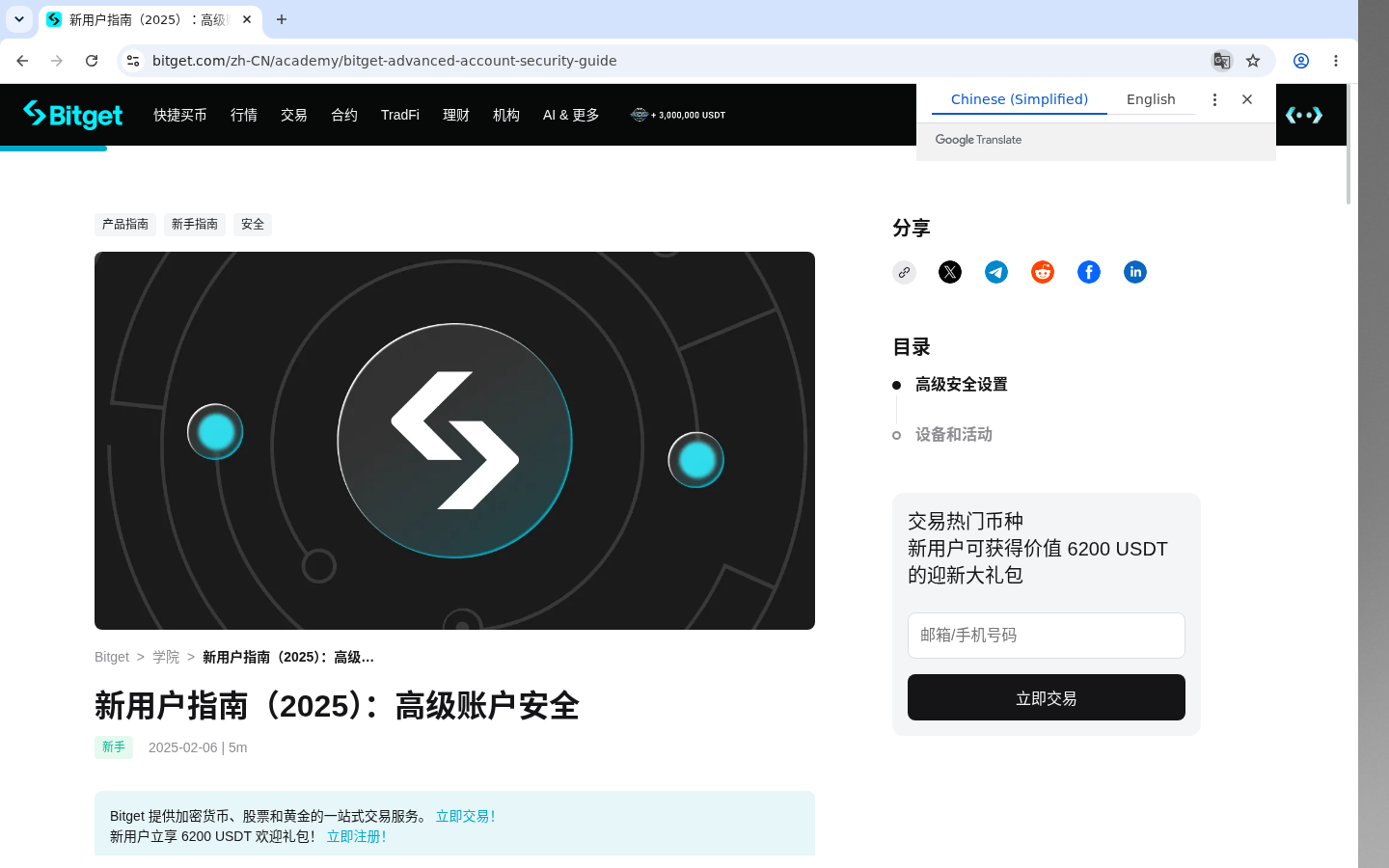Jump to 设备和活动 section
The width and height of the screenshot is (1389, 868).
[954, 435]
